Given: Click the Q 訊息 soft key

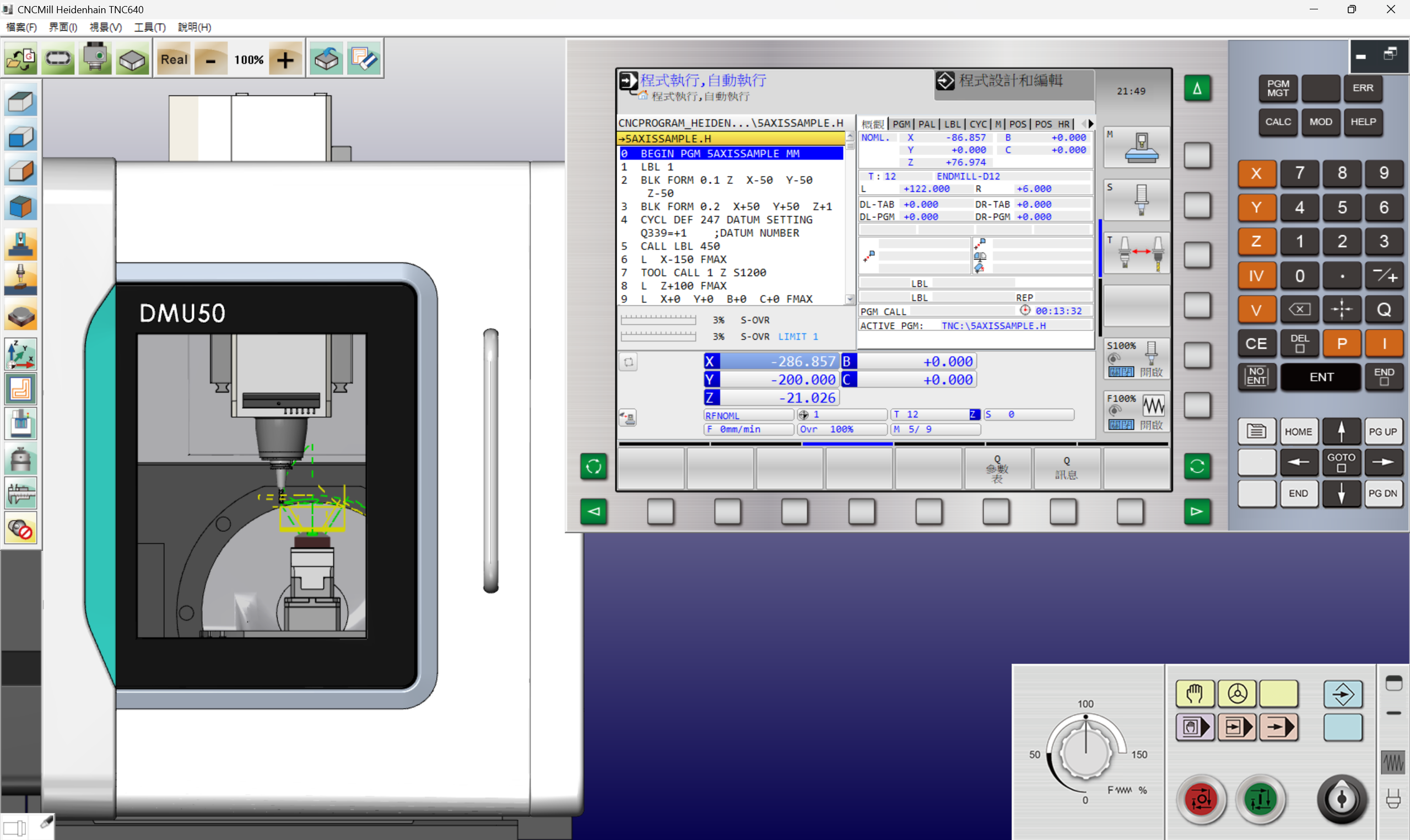Looking at the screenshot, I should (1066, 468).
